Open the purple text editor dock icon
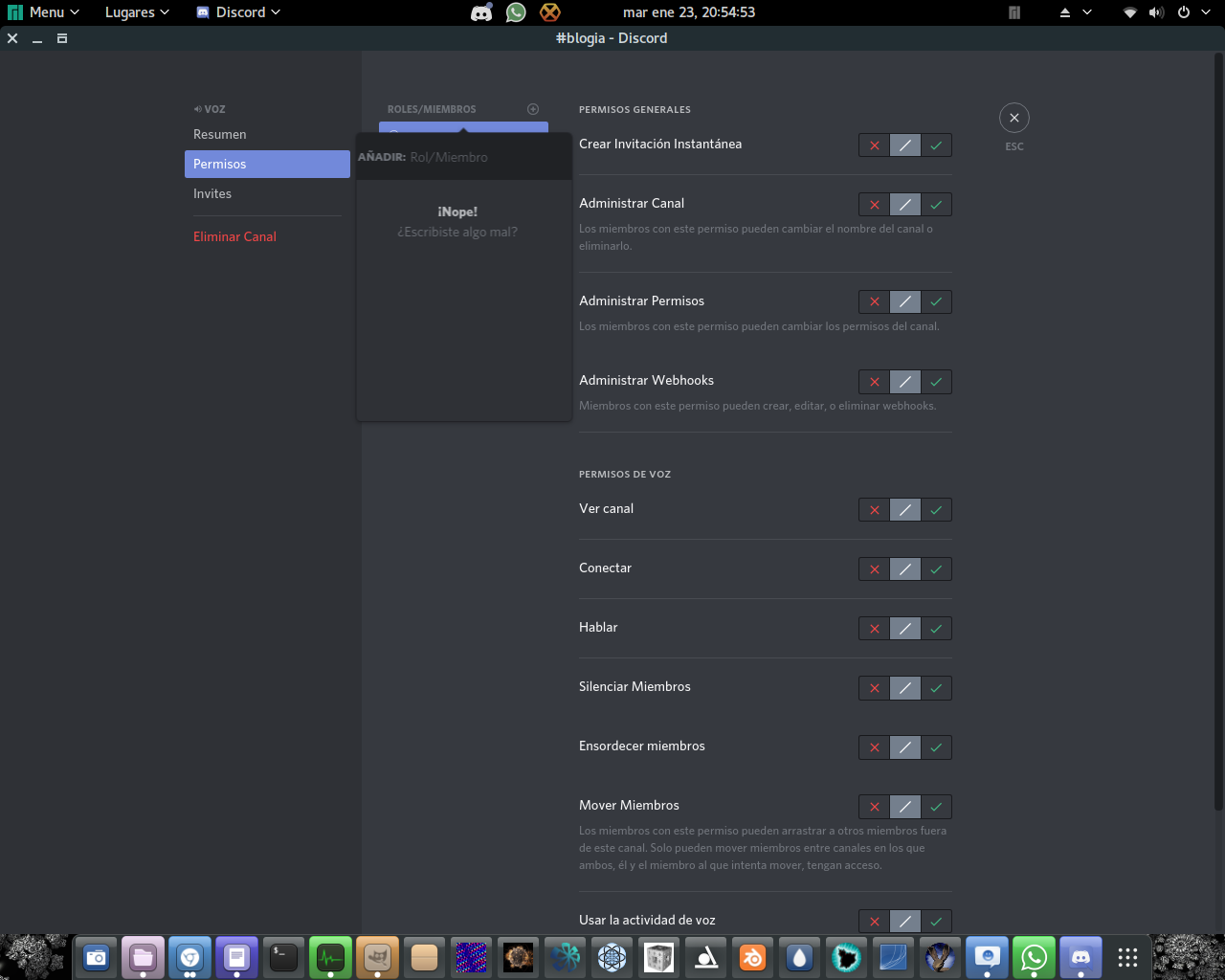The image size is (1225, 980). tap(236, 957)
